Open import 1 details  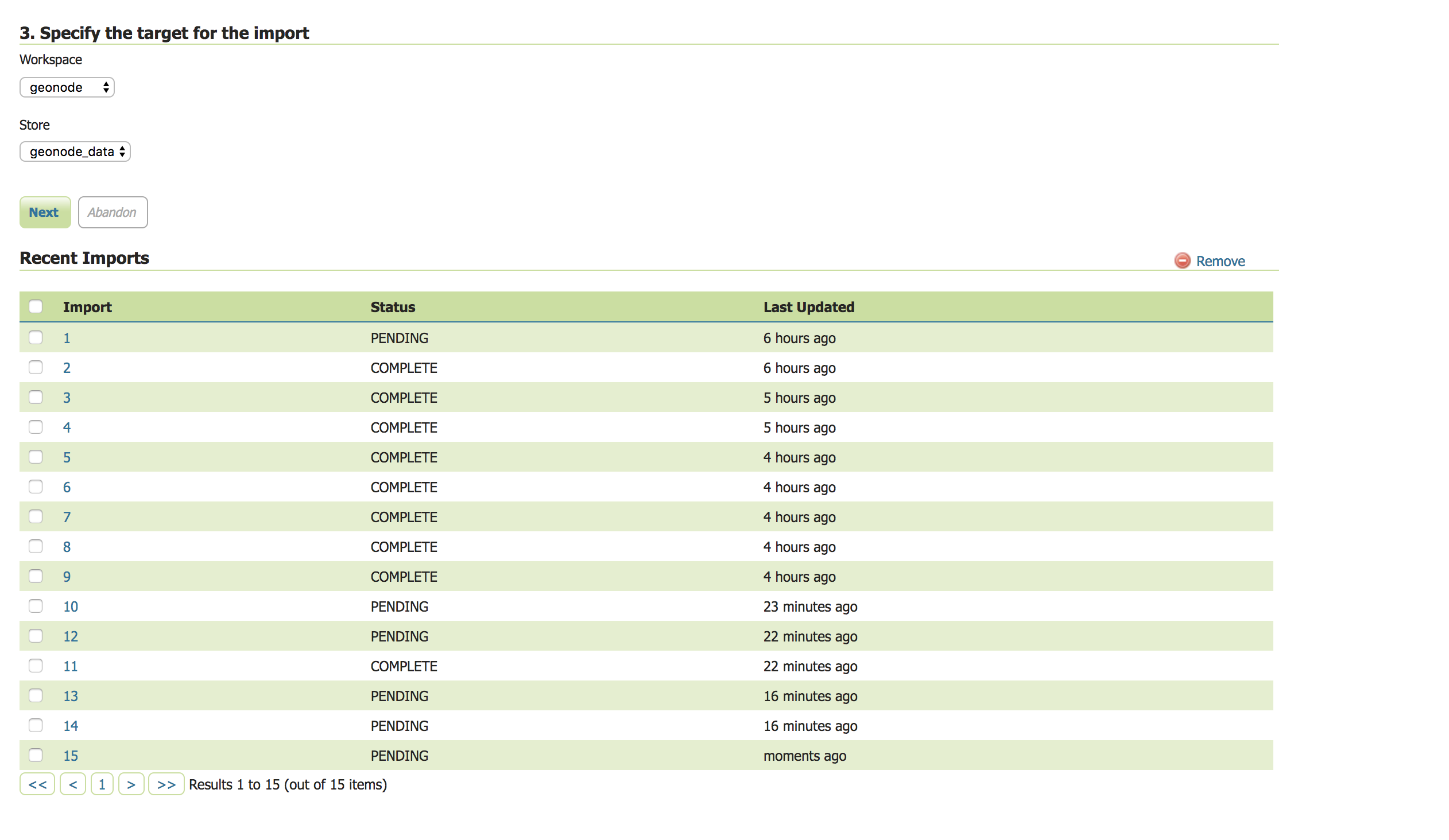67,338
